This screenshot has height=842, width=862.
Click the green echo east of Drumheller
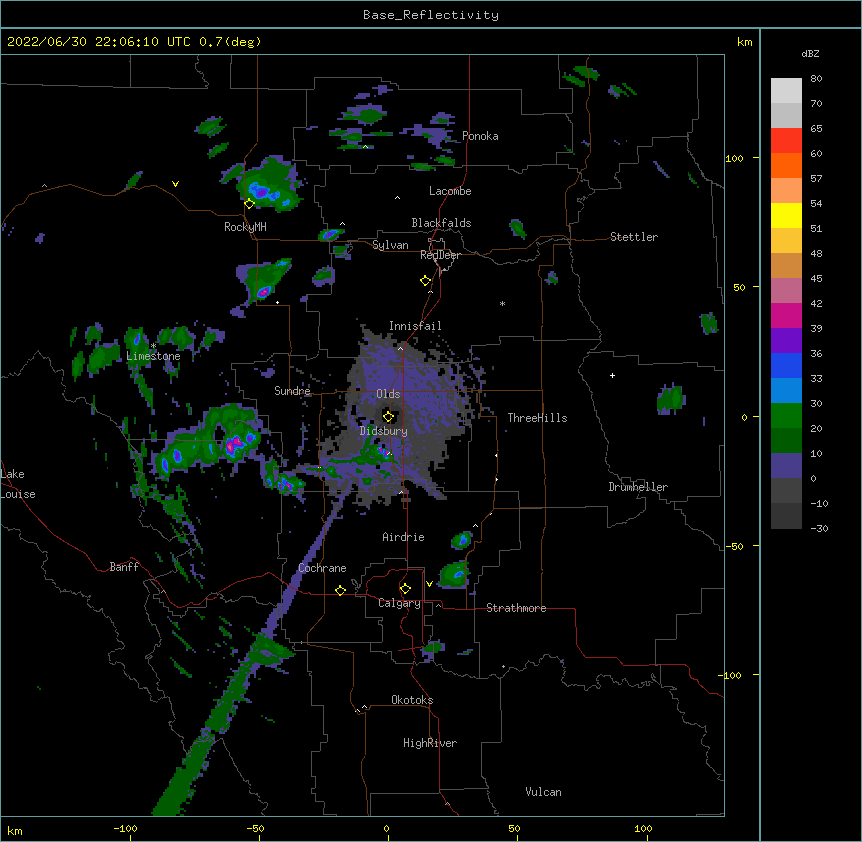(x=671, y=398)
